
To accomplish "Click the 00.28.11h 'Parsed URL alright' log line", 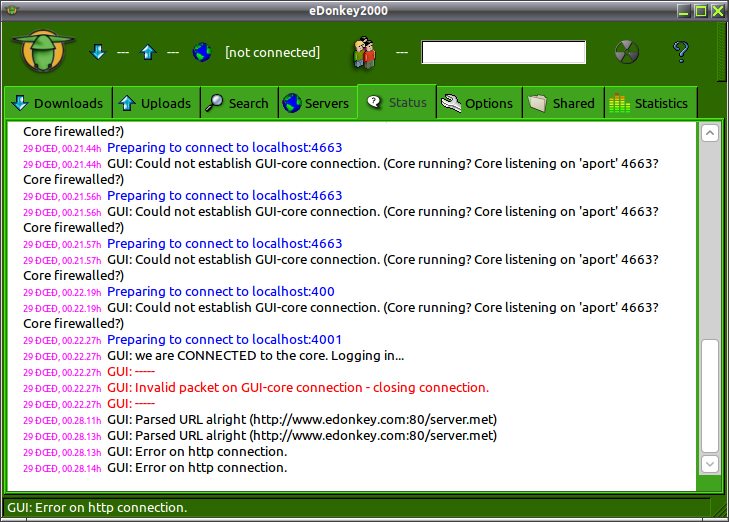I will pos(302,420).
